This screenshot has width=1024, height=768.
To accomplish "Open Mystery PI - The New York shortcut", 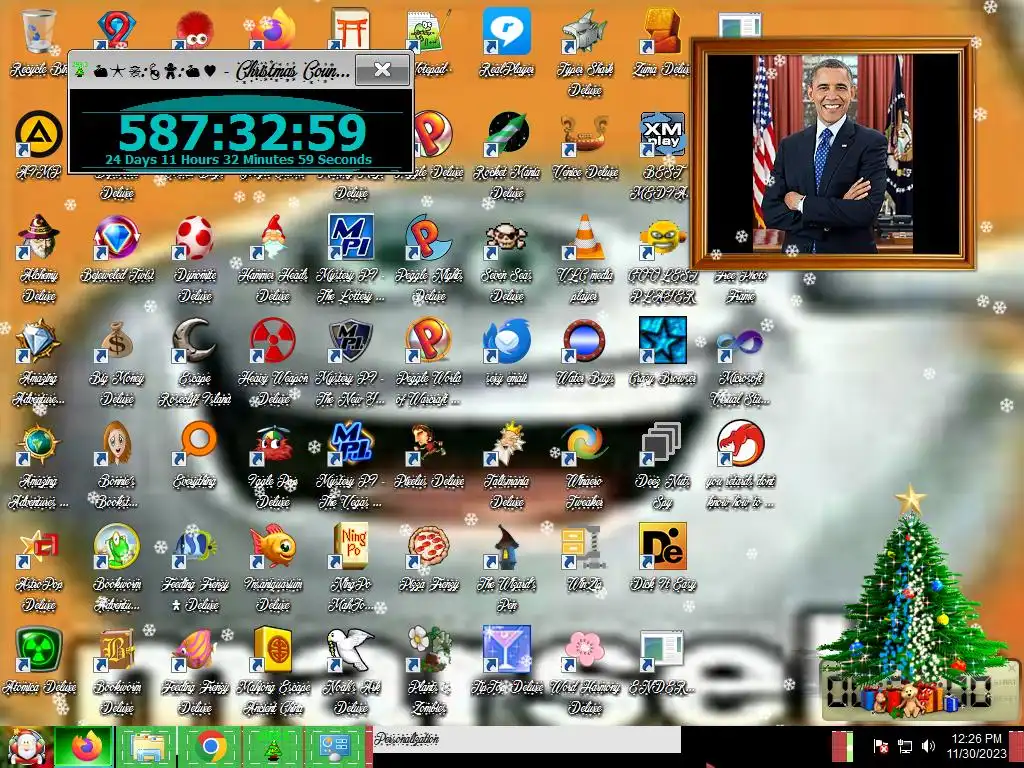I will pos(351,340).
